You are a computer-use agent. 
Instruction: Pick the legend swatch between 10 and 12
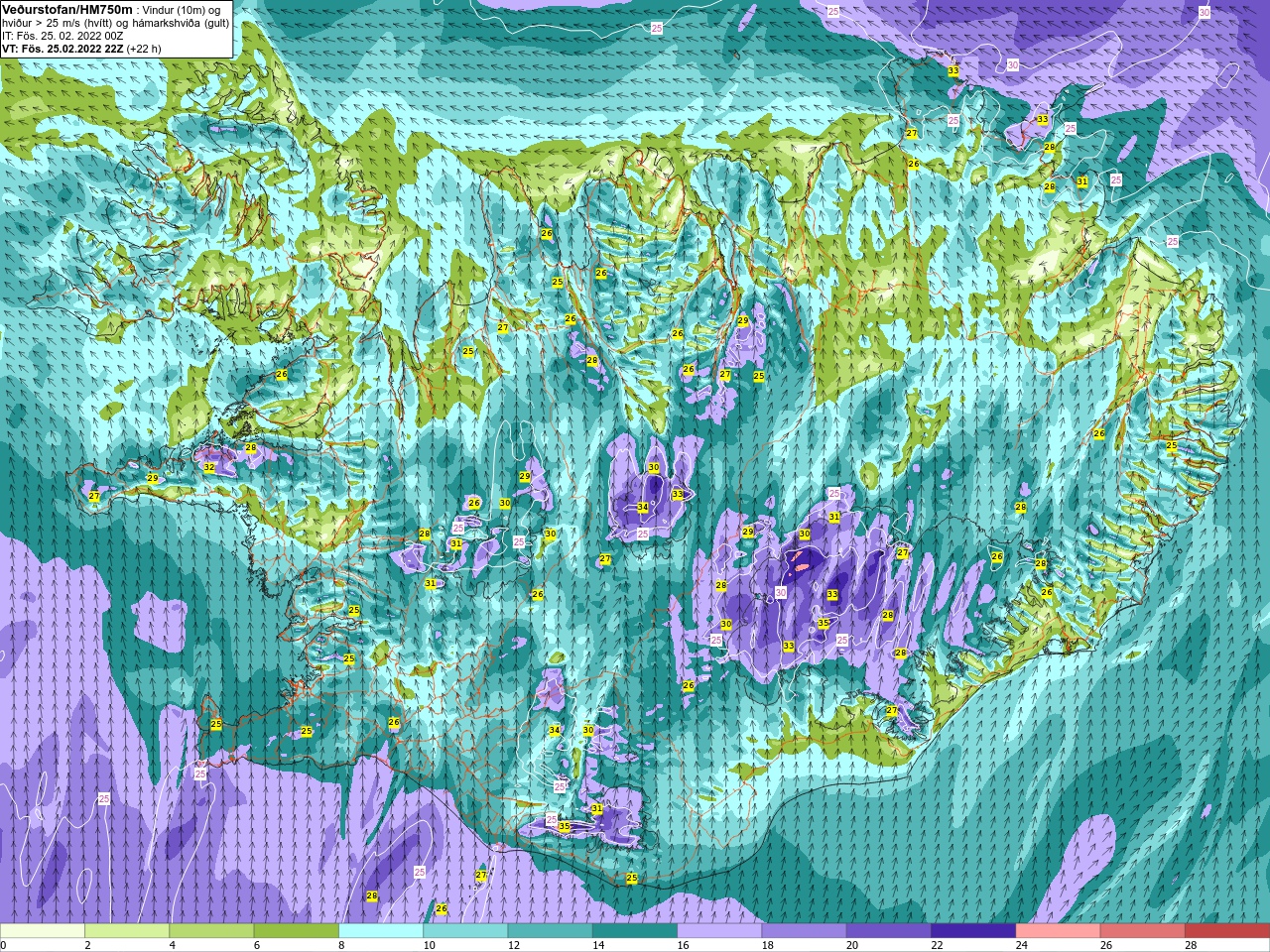point(465,931)
